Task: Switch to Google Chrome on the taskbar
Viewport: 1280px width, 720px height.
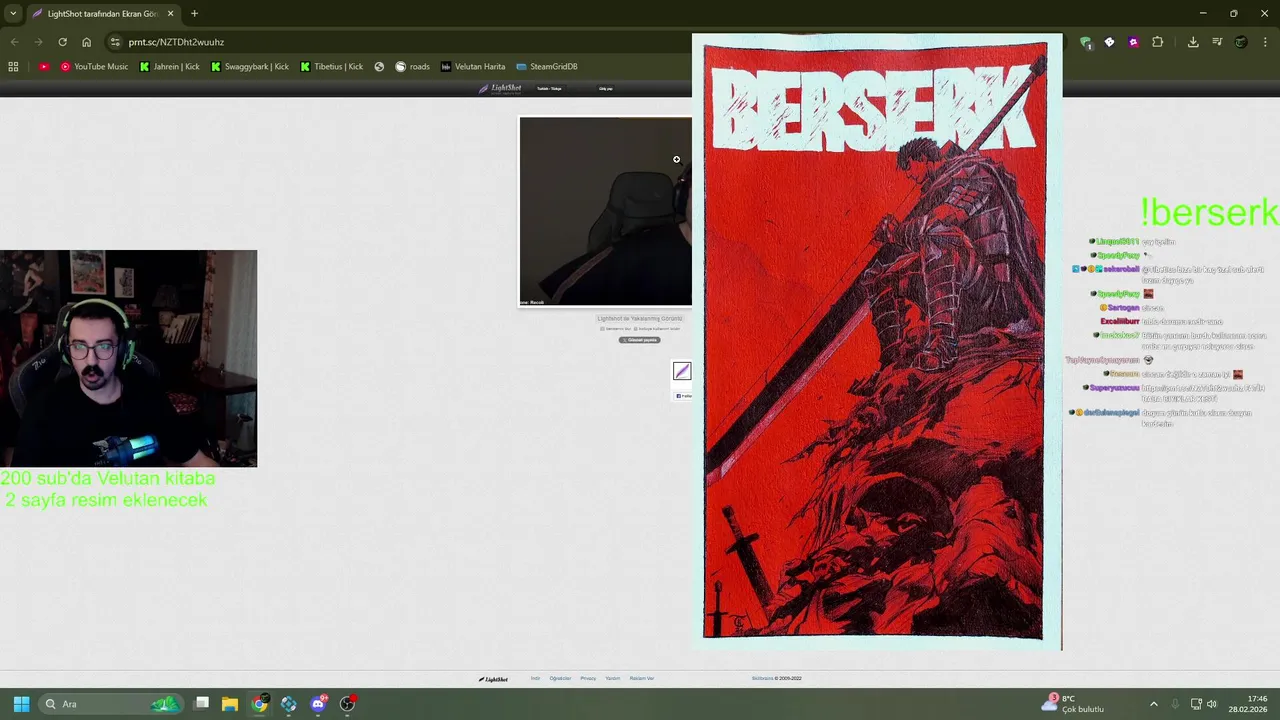Action: tap(259, 704)
